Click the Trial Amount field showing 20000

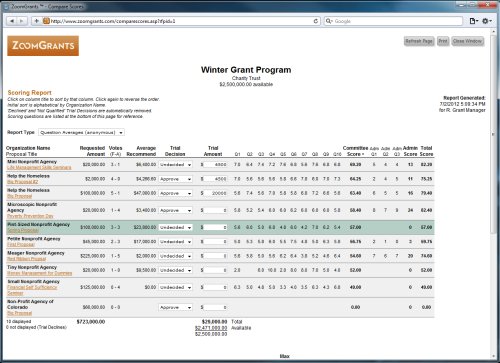coord(215,193)
